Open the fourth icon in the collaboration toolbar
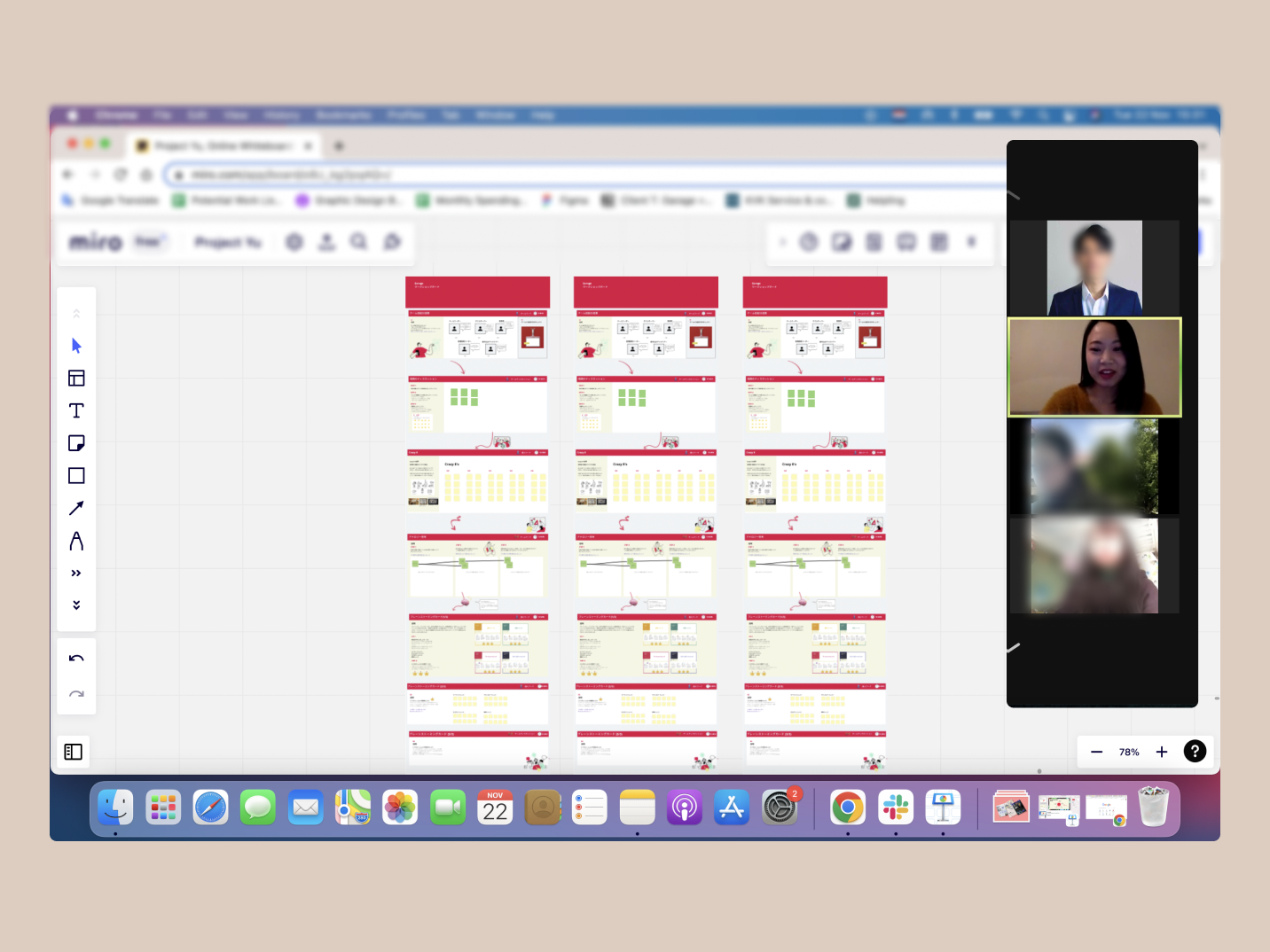The width and height of the screenshot is (1270, 952). pos(906,242)
